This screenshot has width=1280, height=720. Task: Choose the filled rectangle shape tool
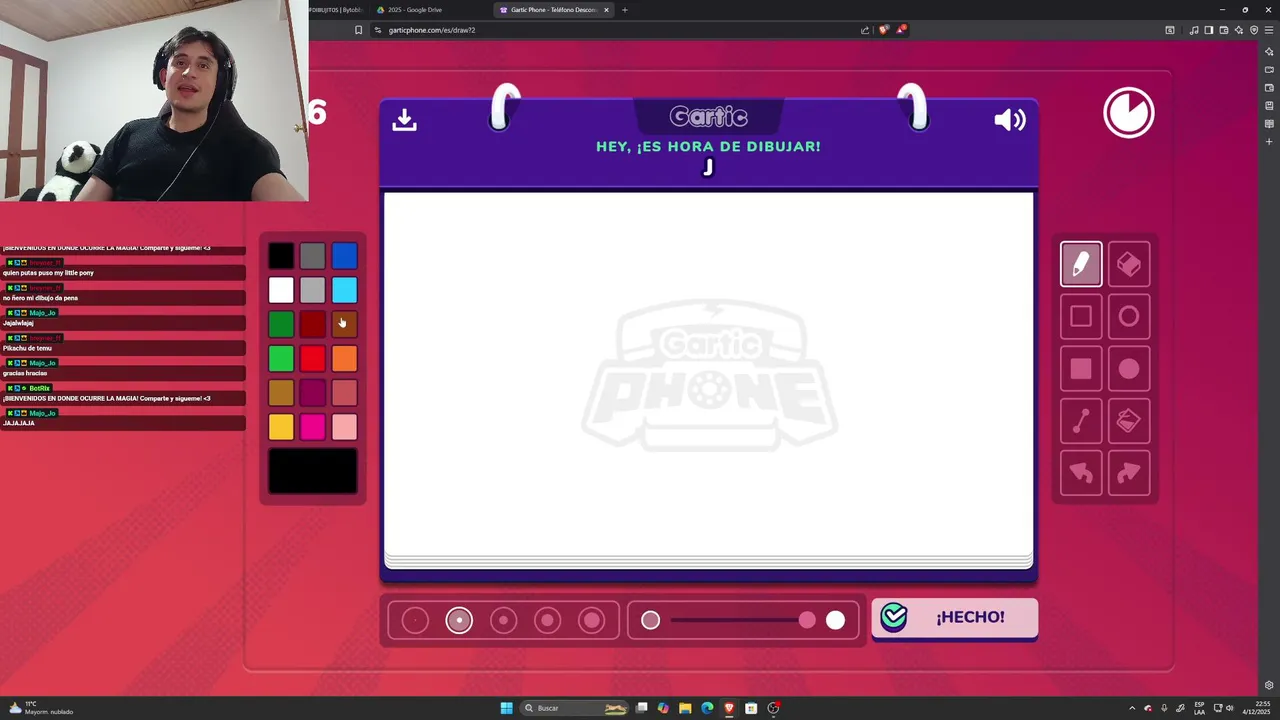(1081, 369)
